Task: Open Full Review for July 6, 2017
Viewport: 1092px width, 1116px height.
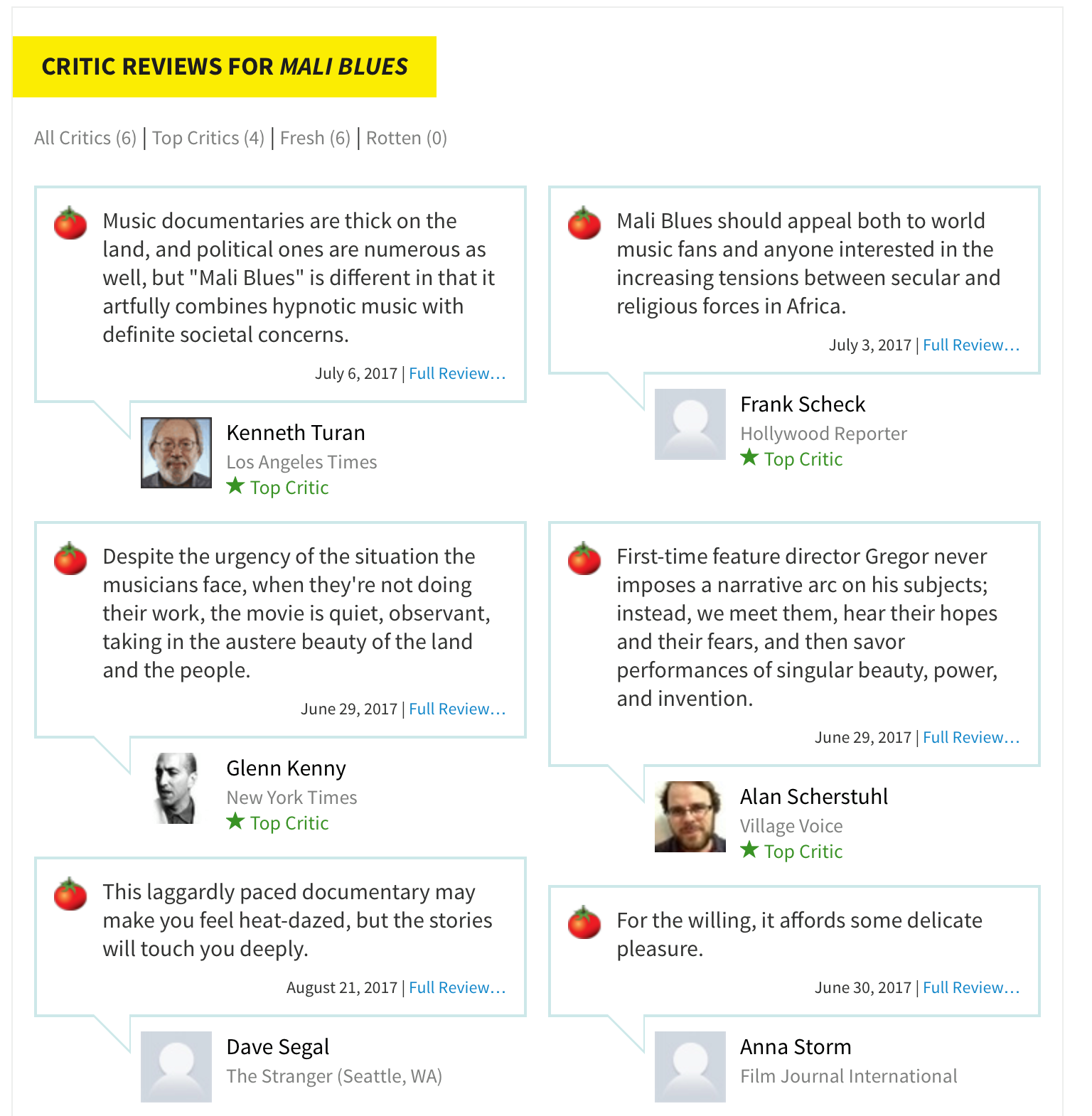Action: (x=457, y=374)
